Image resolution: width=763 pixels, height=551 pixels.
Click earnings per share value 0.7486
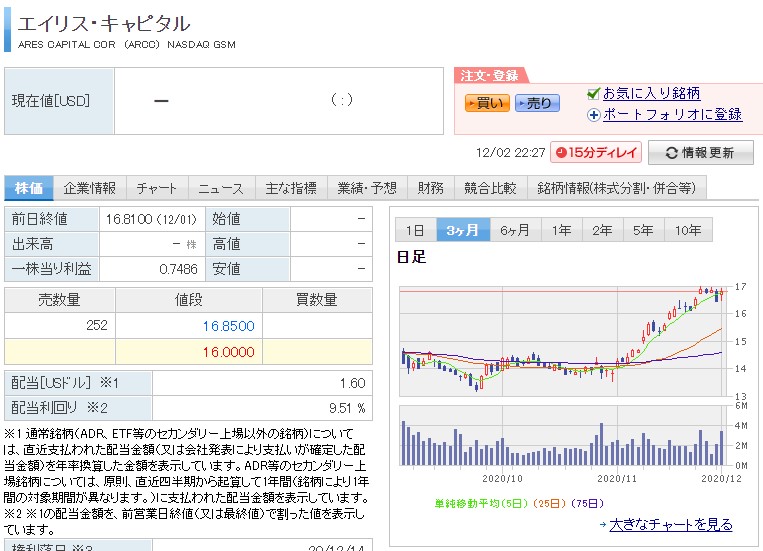pyautogui.click(x=178, y=269)
